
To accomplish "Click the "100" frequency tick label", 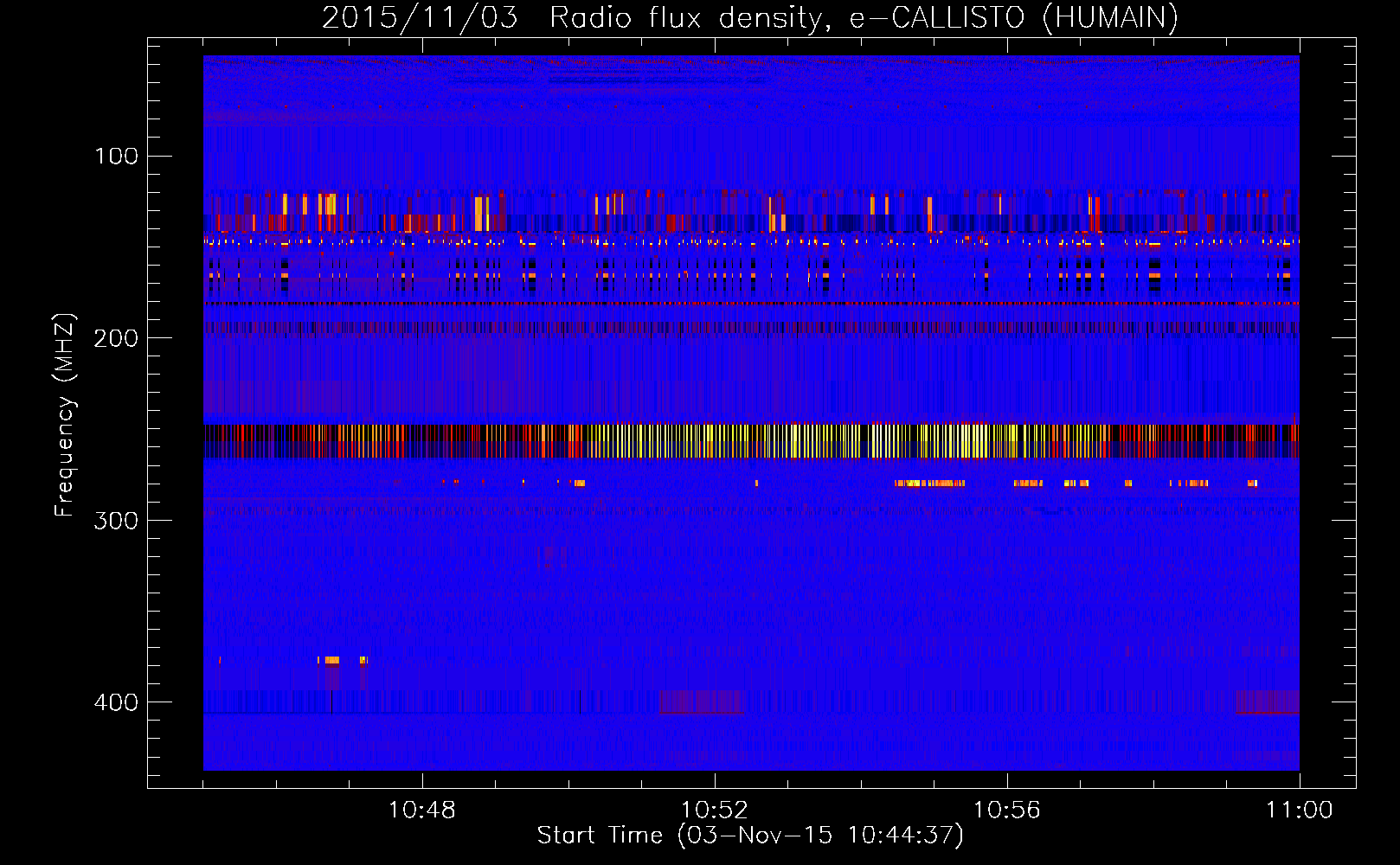I will click(116, 157).
